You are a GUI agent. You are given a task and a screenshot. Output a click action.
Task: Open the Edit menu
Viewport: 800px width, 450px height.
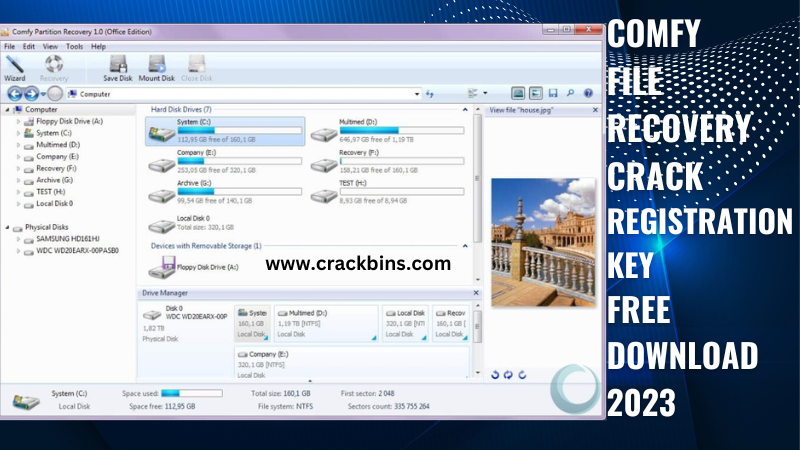tap(29, 46)
